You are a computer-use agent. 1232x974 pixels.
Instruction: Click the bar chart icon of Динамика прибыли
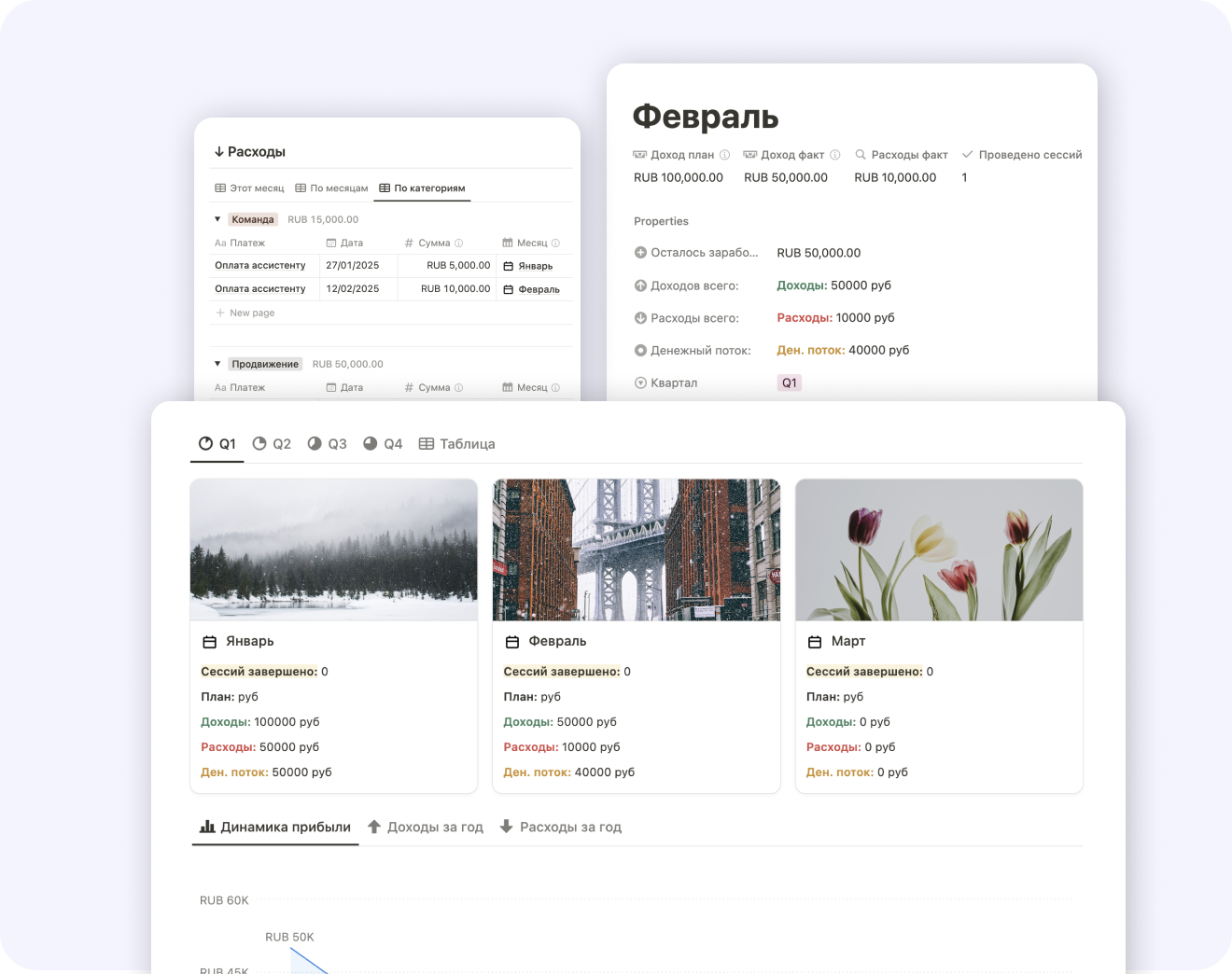point(207,827)
